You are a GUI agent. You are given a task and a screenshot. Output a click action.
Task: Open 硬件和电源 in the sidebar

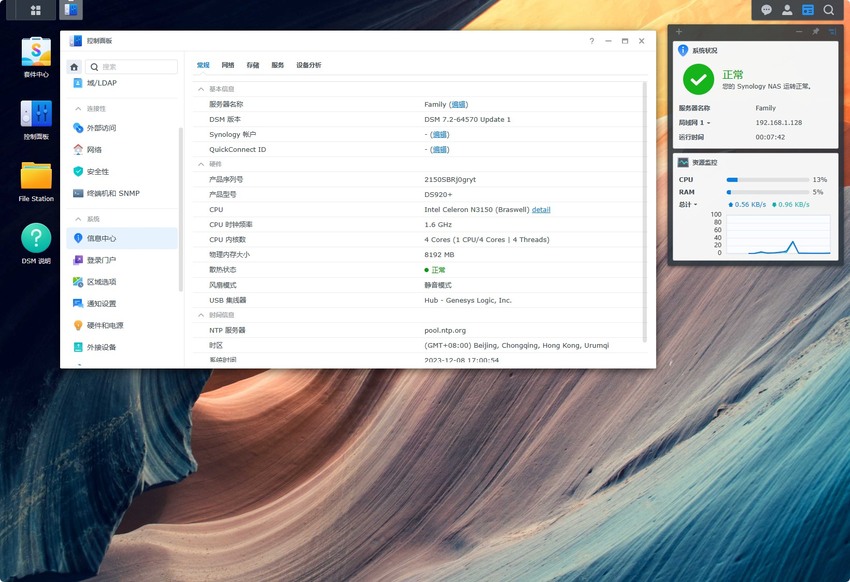coord(121,325)
